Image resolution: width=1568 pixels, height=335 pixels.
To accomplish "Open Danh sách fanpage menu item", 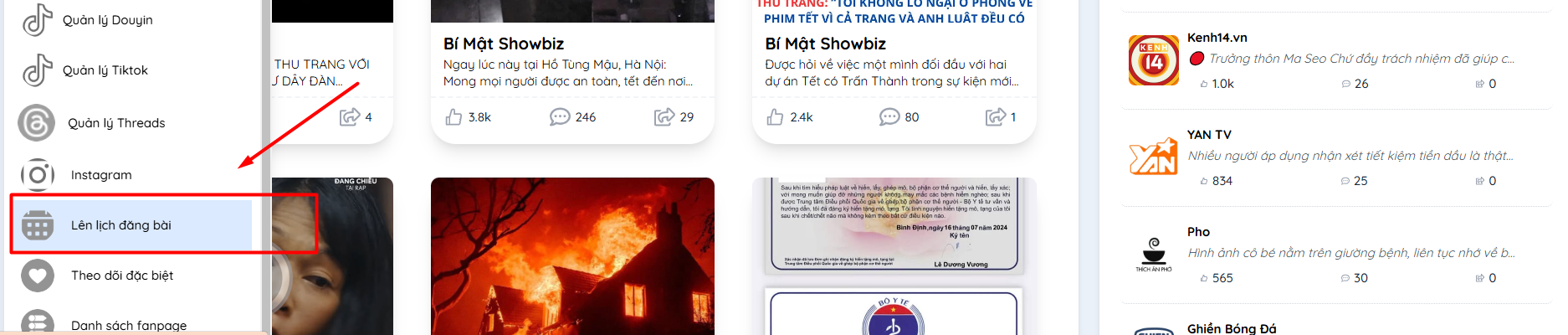I will point(129,326).
